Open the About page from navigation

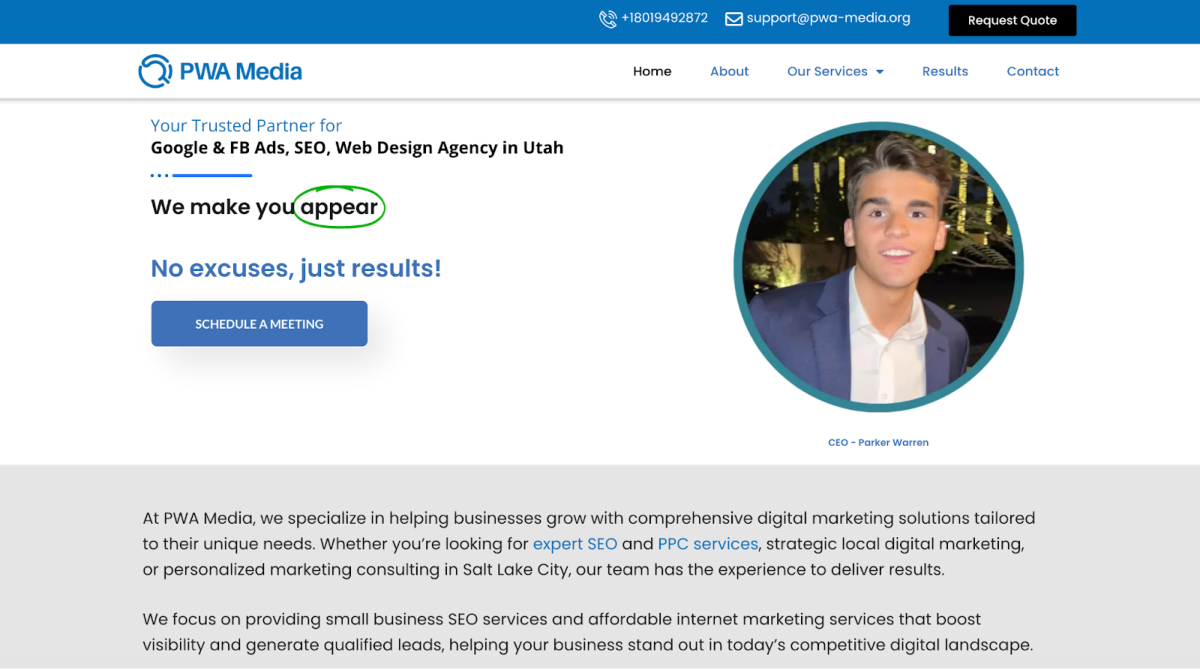click(x=729, y=72)
